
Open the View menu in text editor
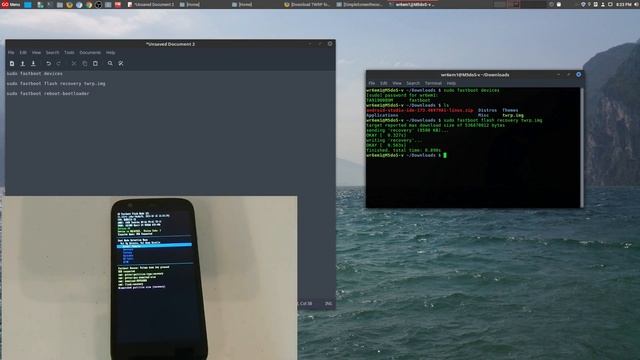(36, 53)
